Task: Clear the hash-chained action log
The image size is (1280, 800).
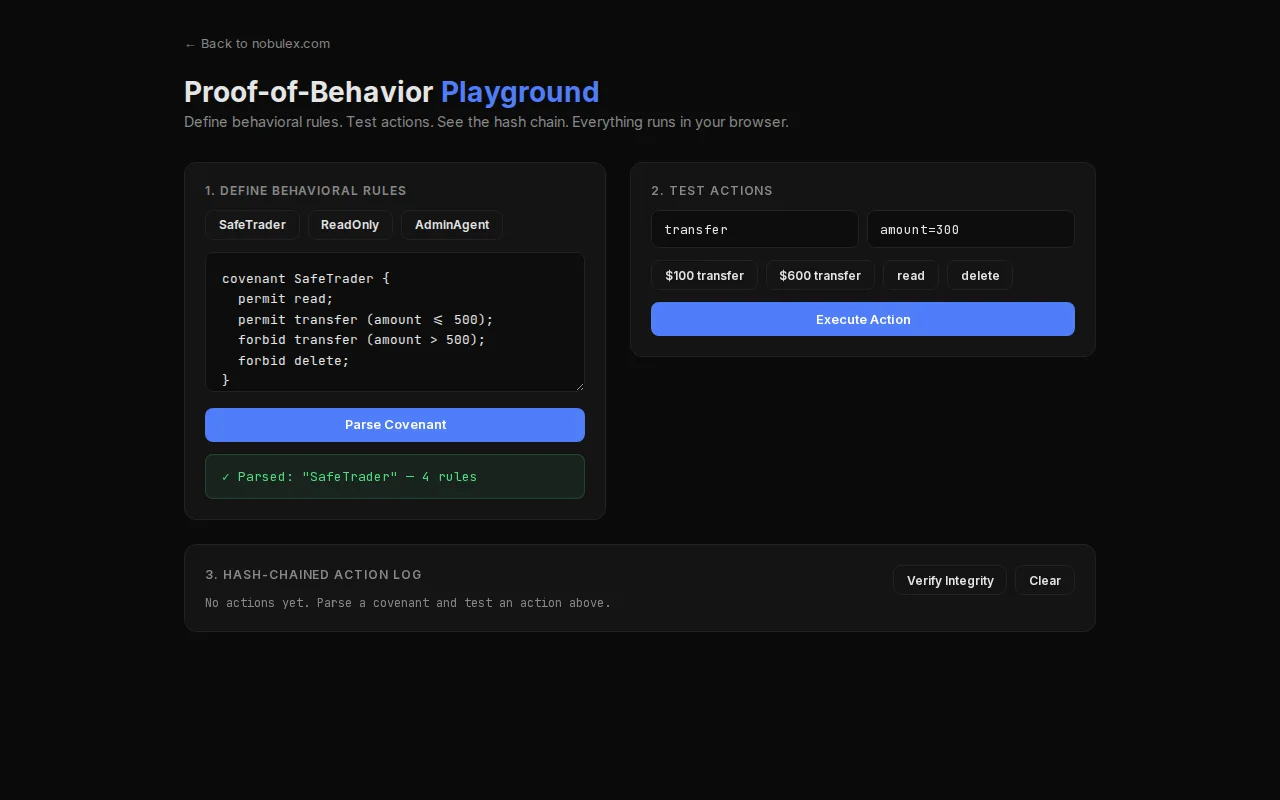Action: [x=1045, y=580]
